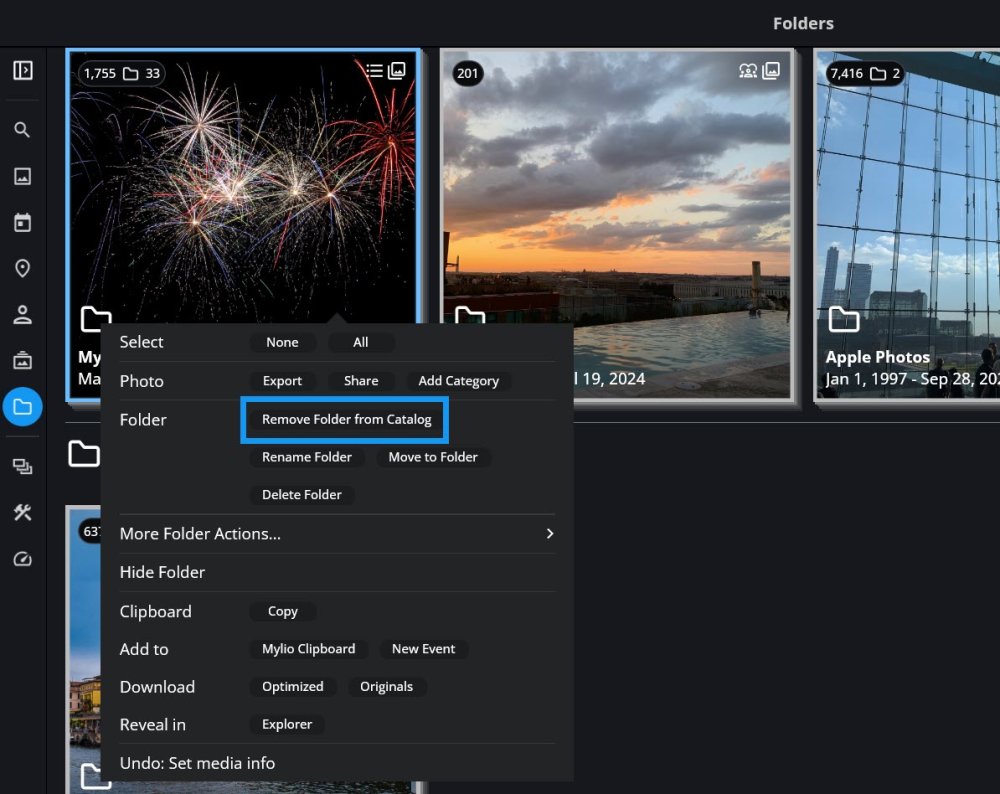Click the Export photo button

coord(282,381)
